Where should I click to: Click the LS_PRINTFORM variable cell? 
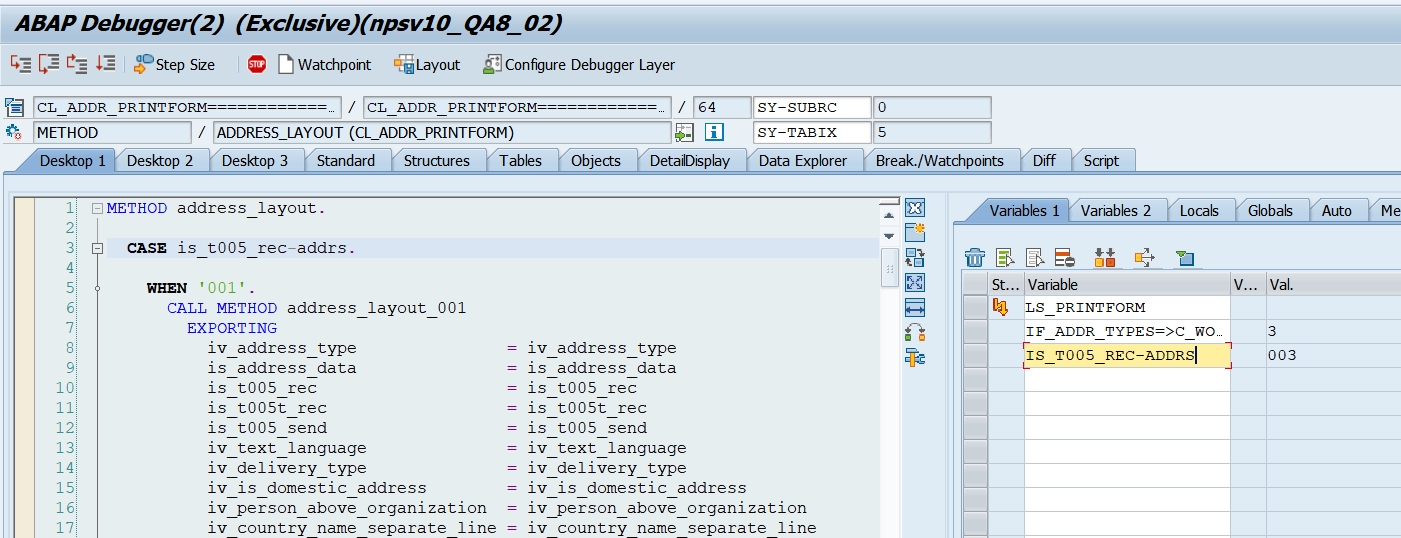1127,307
